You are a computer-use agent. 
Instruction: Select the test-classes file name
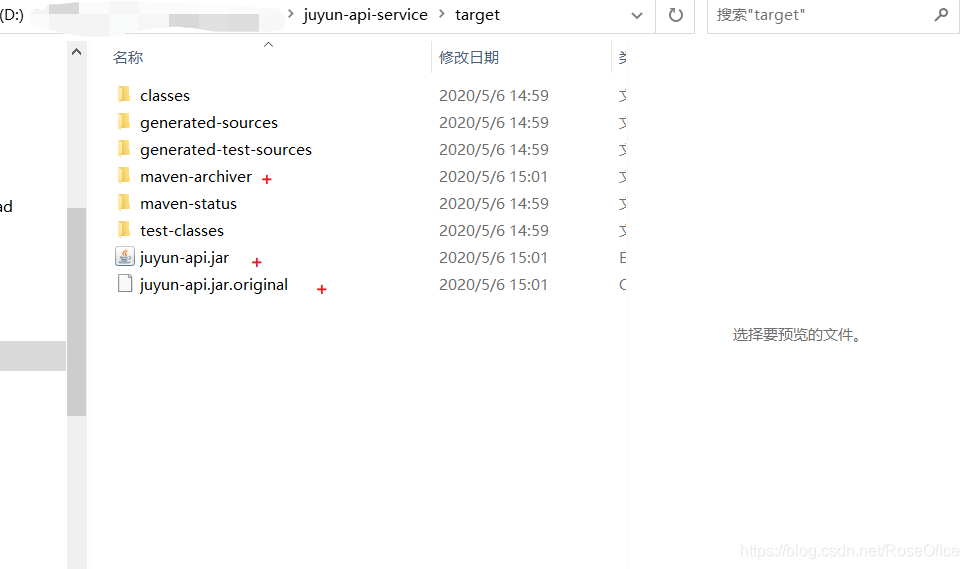182,230
